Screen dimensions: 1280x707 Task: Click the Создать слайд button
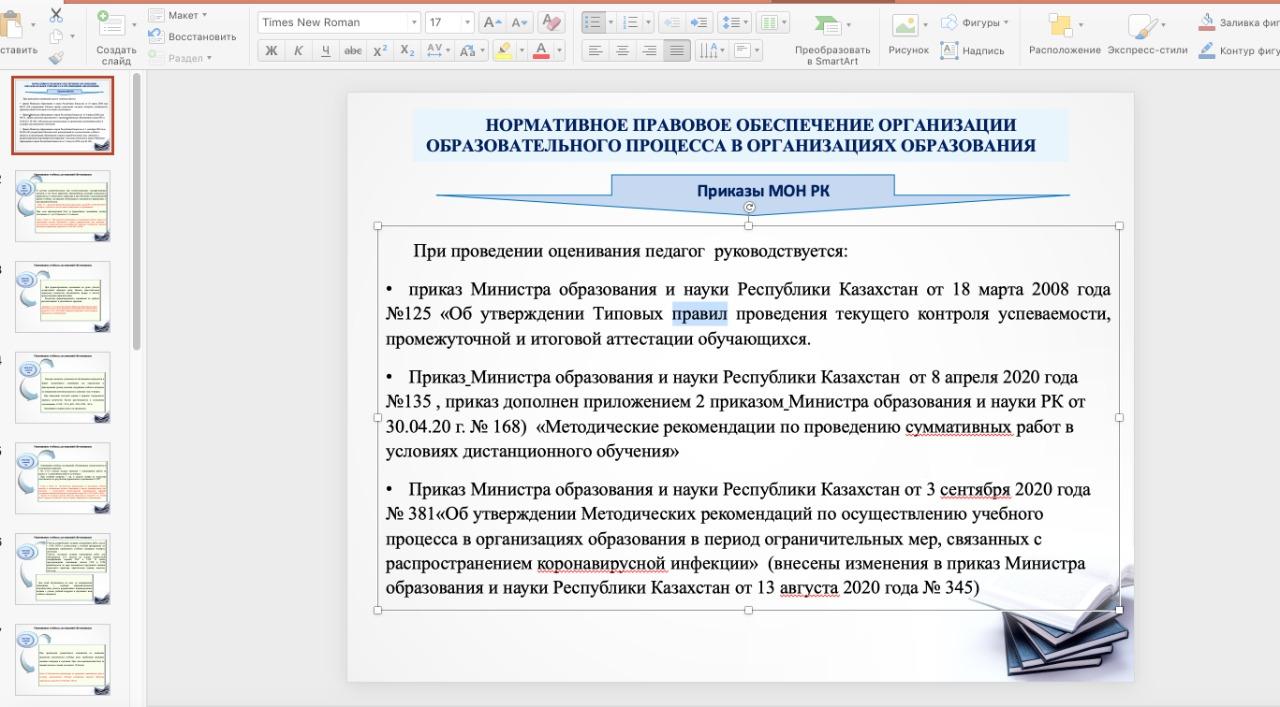click(116, 33)
